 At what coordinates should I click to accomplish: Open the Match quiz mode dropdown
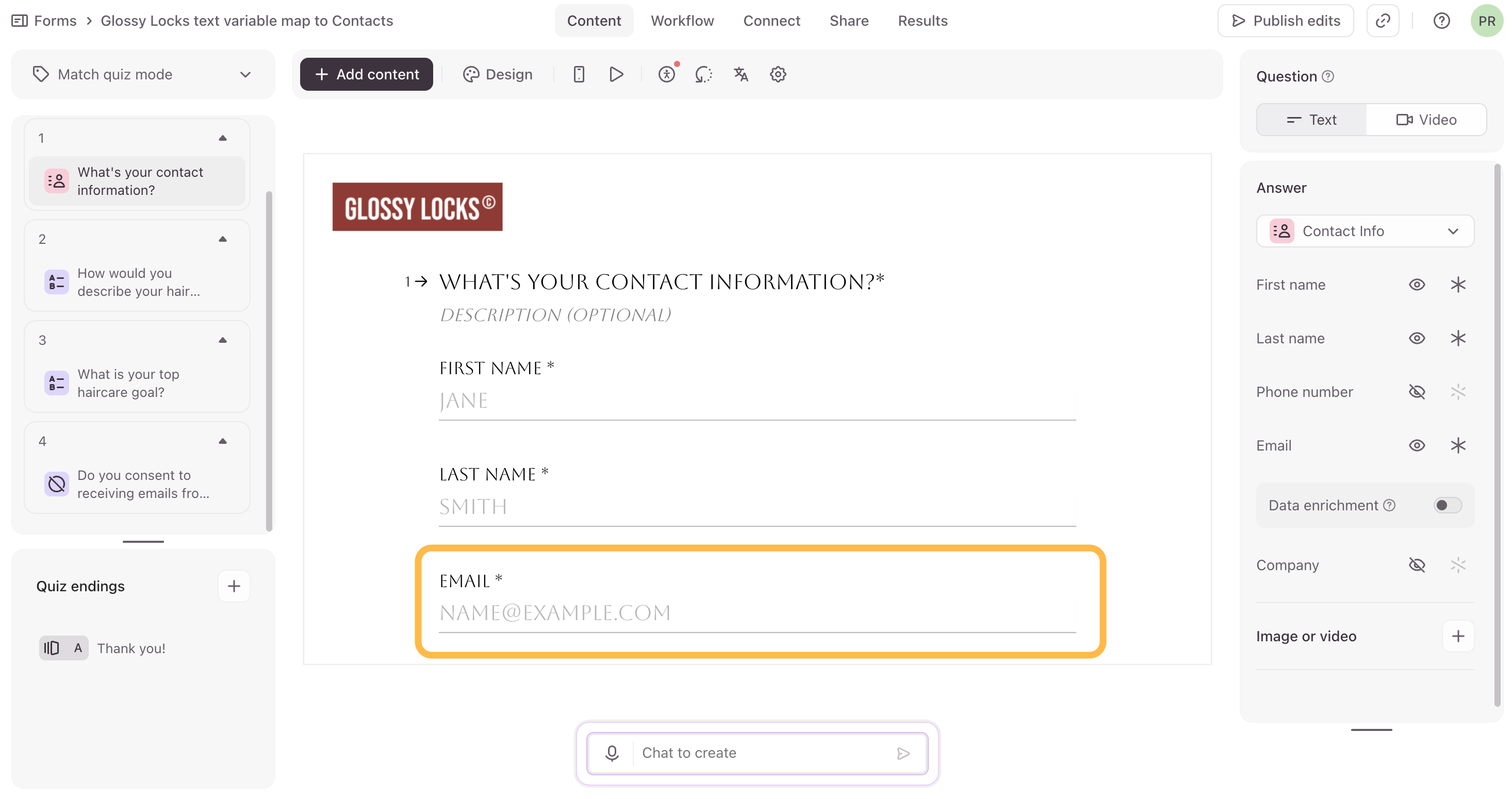[x=143, y=75]
